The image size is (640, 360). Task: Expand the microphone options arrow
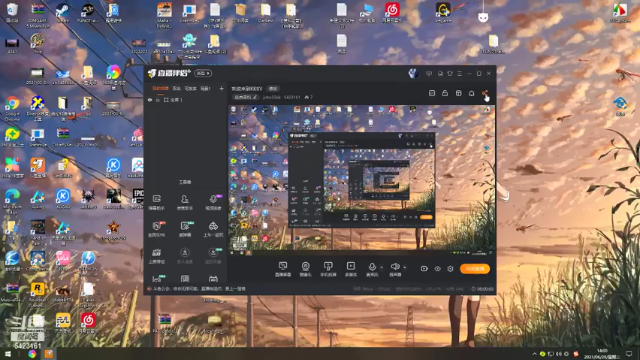point(382,268)
